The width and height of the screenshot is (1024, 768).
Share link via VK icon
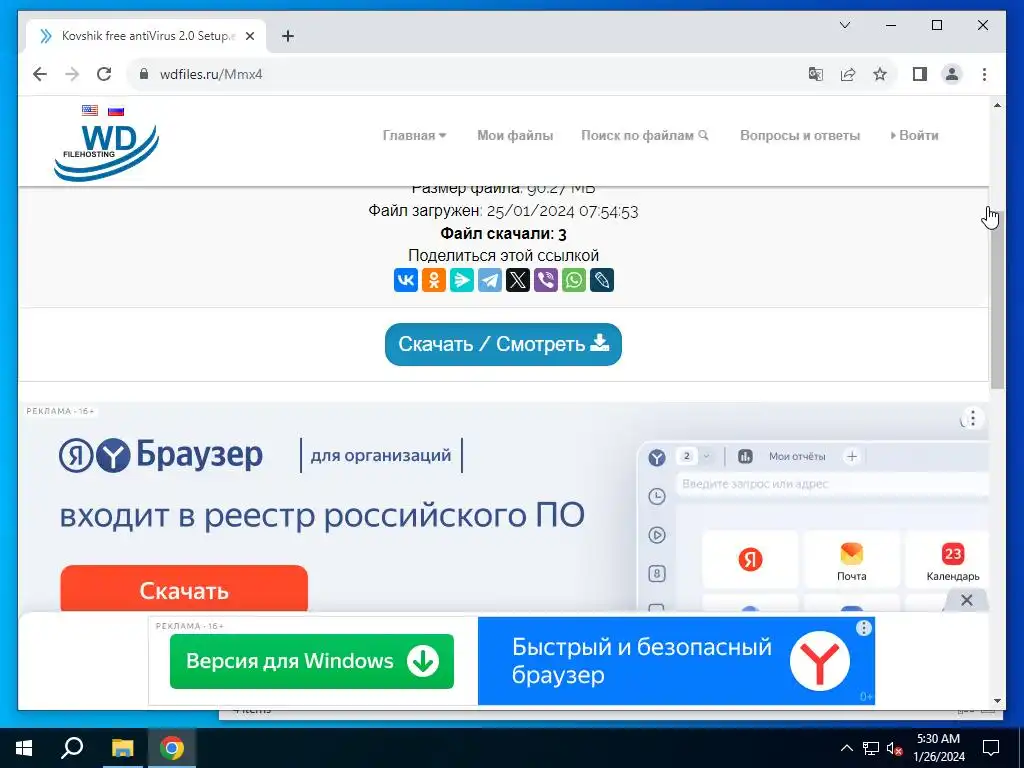[406, 280]
